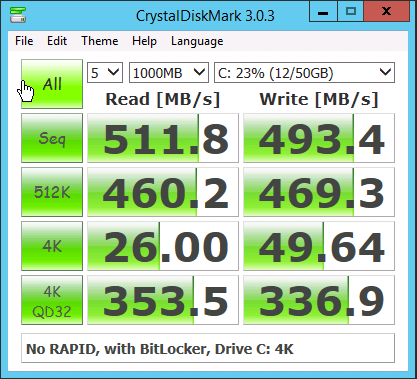Viewport: 417px width, 379px height.
Task: Start the 512K random test
Action: pos(52,192)
